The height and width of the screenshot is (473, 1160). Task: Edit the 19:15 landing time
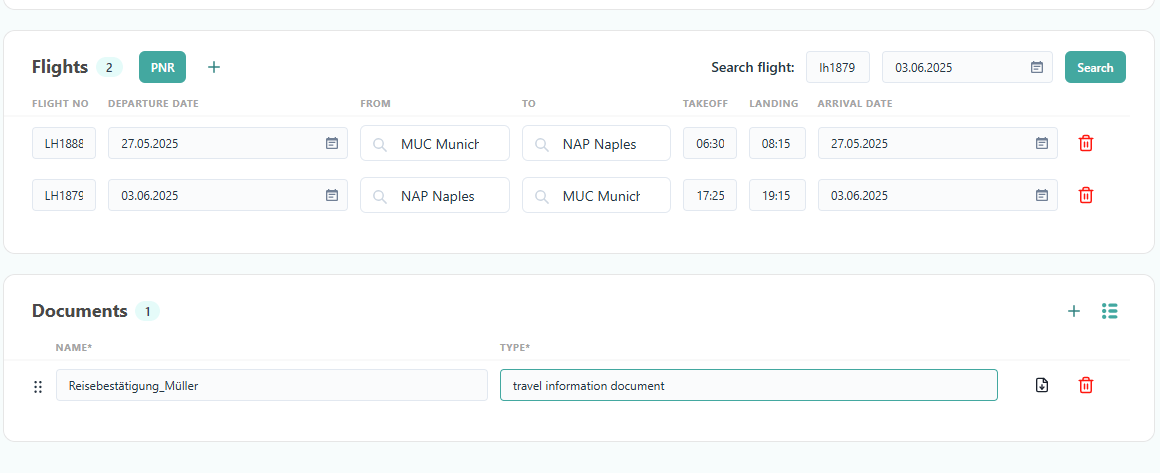[776, 195]
